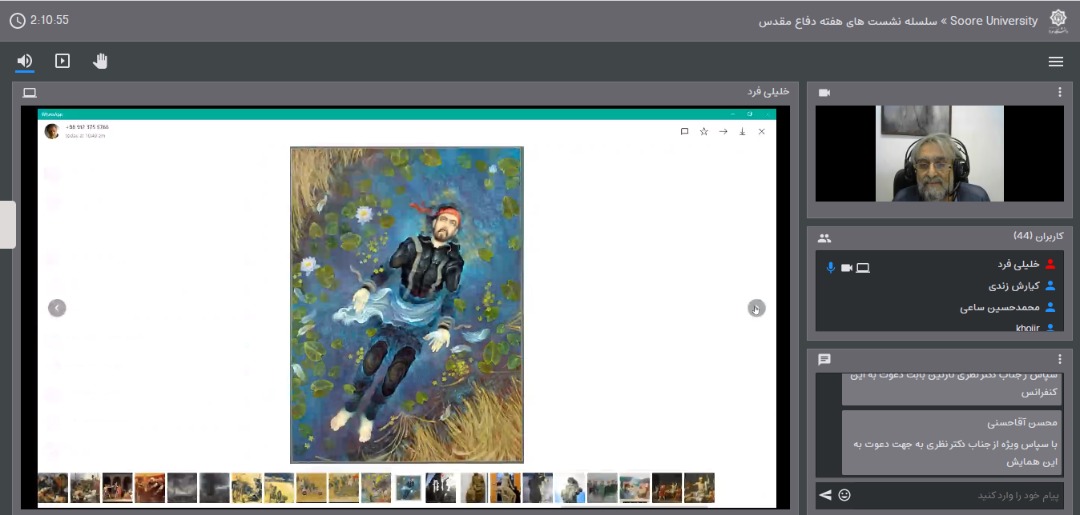1080x515 pixels.
Task: Close the WhatsApp image viewer
Action: (762, 132)
